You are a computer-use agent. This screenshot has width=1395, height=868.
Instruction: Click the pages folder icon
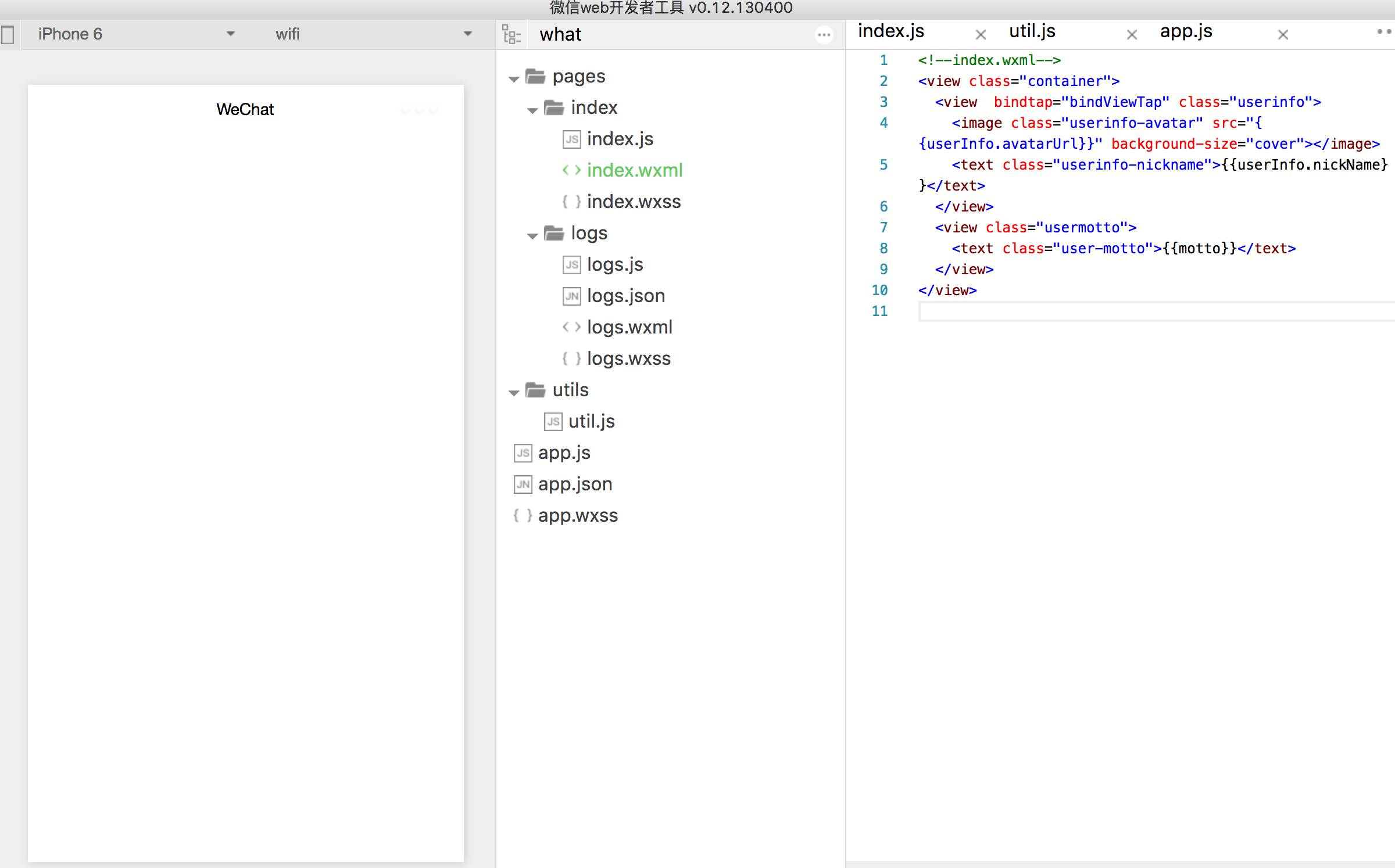[x=535, y=77]
